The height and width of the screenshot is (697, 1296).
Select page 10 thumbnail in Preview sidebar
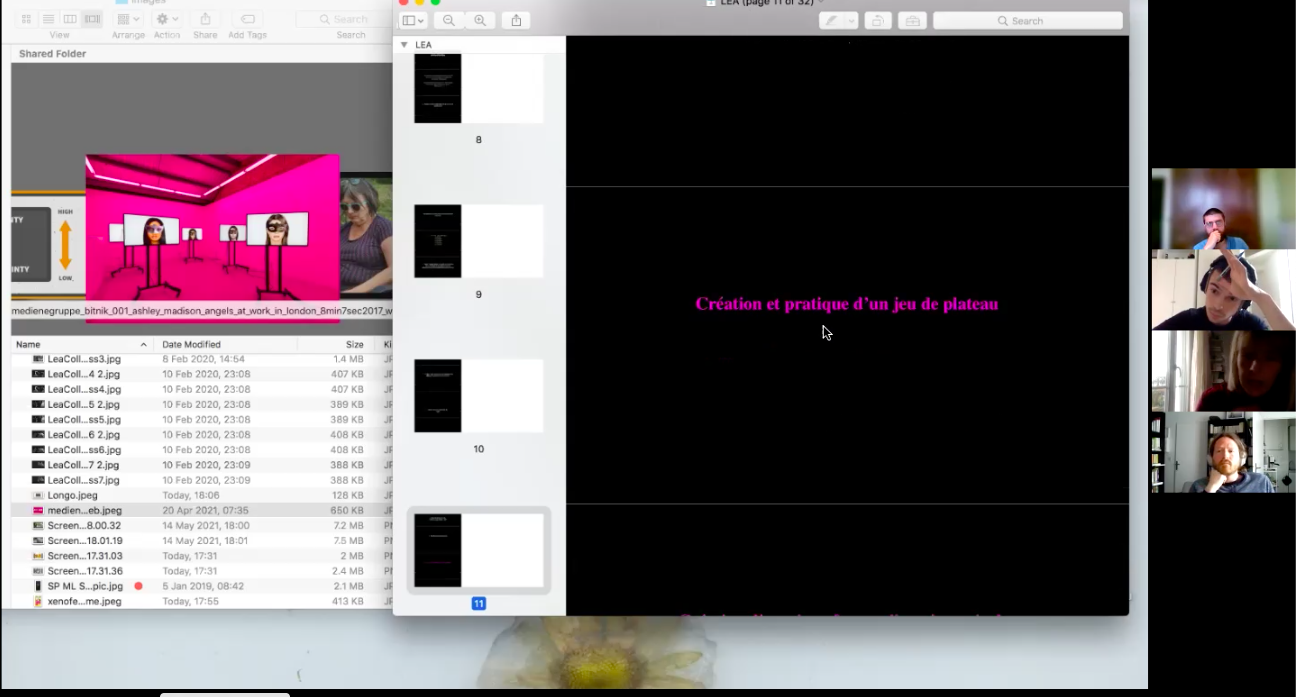click(x=479, y=396)
